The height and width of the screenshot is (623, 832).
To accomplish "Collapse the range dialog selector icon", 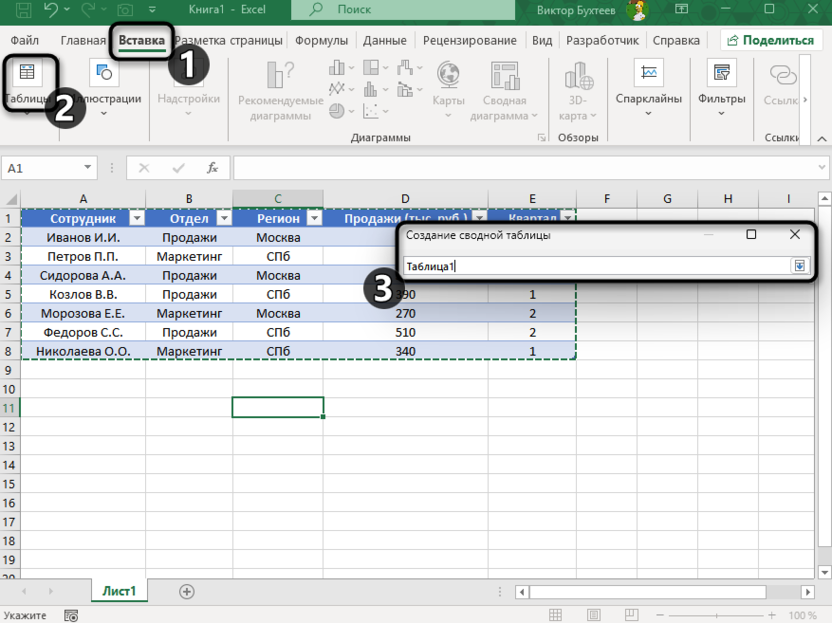I will point(799,266).
